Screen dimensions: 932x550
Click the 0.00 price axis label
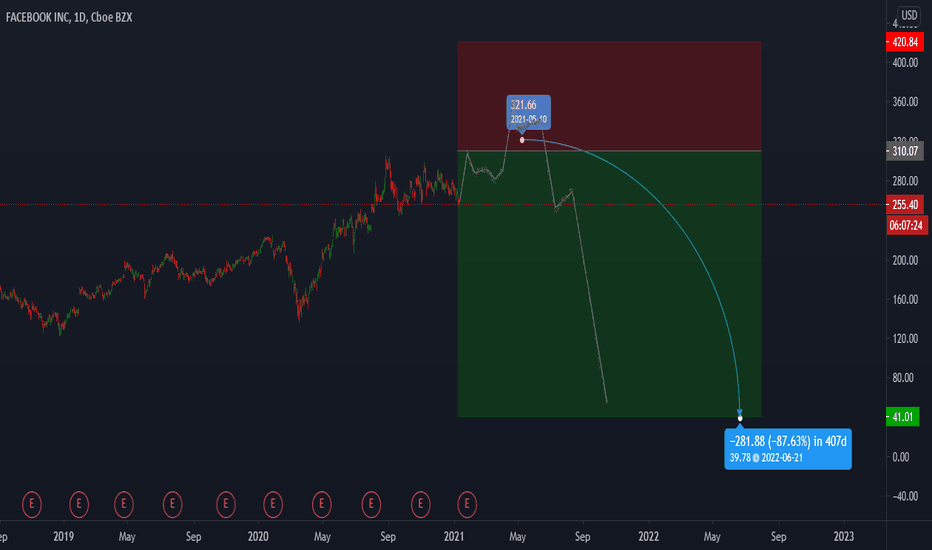901,457
